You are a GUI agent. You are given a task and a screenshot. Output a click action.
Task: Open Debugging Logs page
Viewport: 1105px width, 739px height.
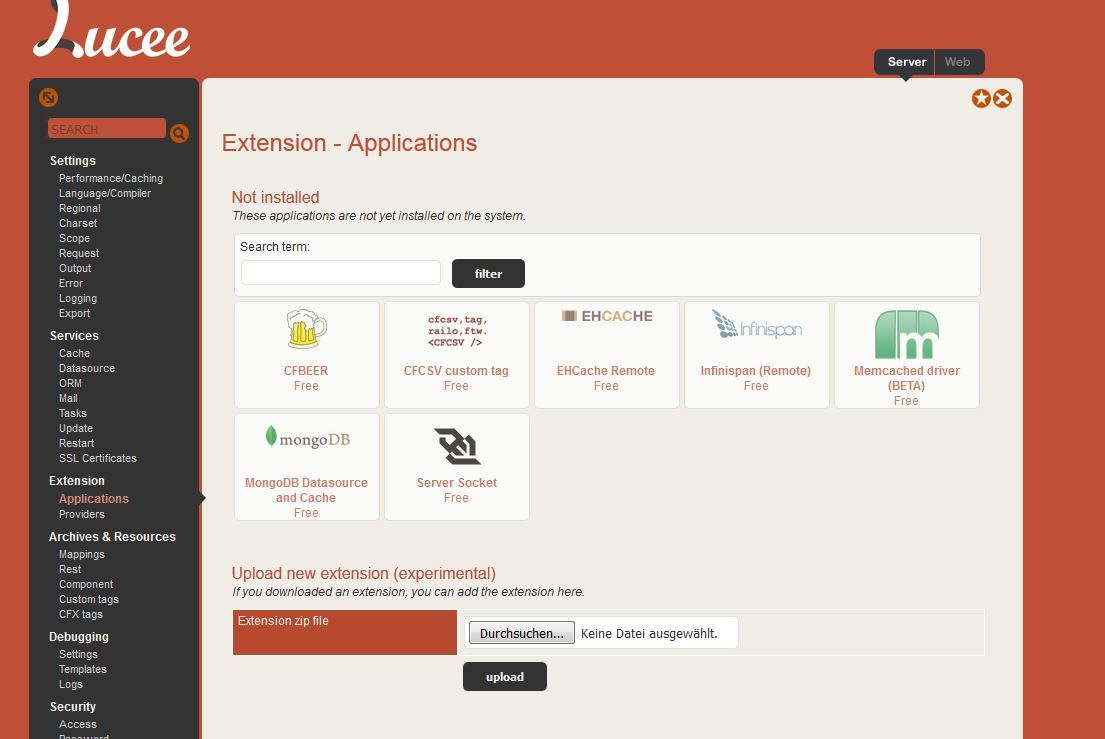70,685
